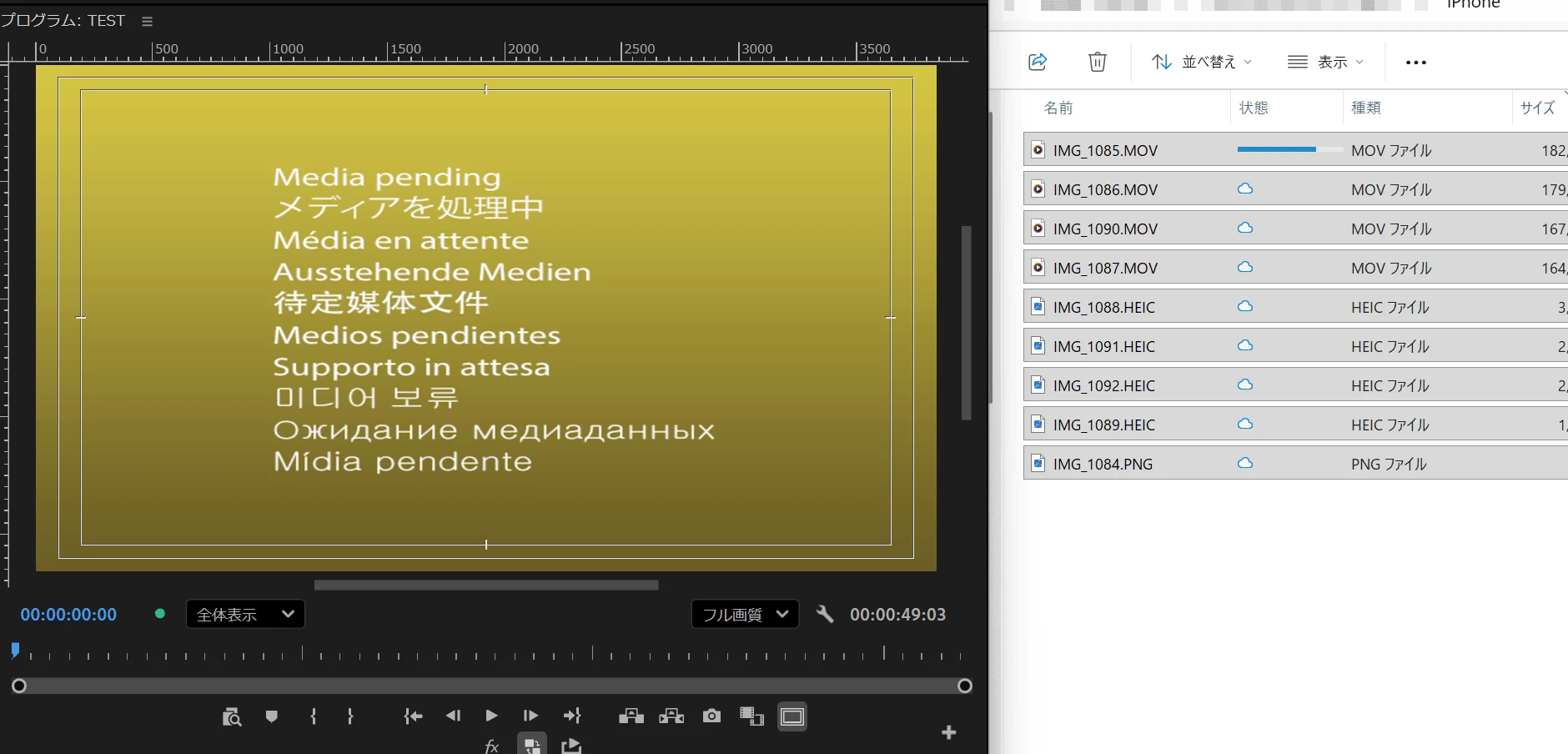Viewport: 1568px width, 754px height.
Task: Click the 00:00:00:00 playhead timecode
Action: tap(68, 615)
